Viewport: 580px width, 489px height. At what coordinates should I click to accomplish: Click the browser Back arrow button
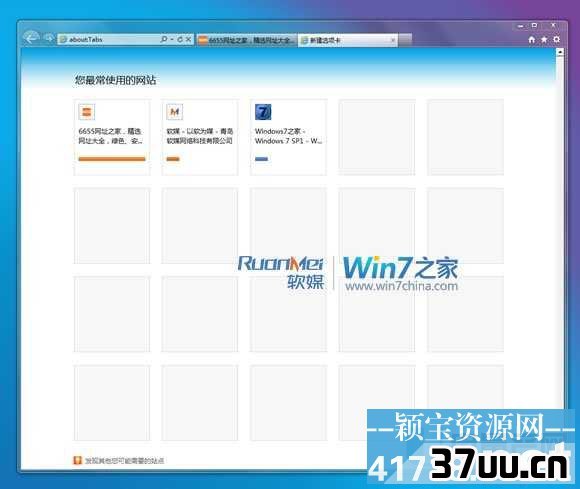coord(31,37)
